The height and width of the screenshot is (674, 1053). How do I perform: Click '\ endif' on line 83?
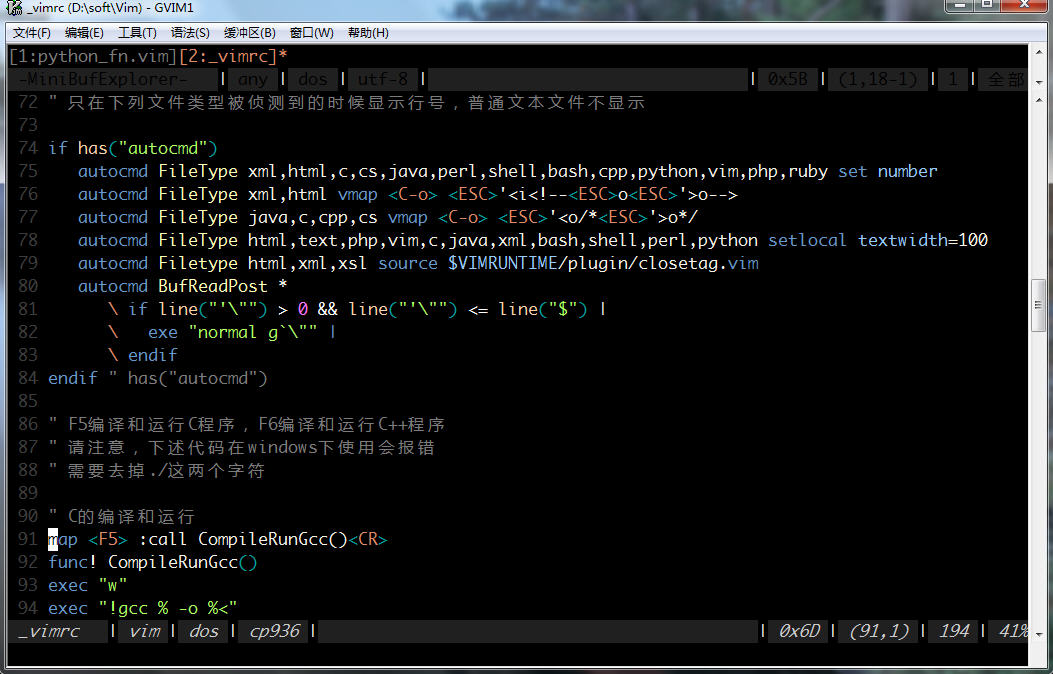coord(142,355)
